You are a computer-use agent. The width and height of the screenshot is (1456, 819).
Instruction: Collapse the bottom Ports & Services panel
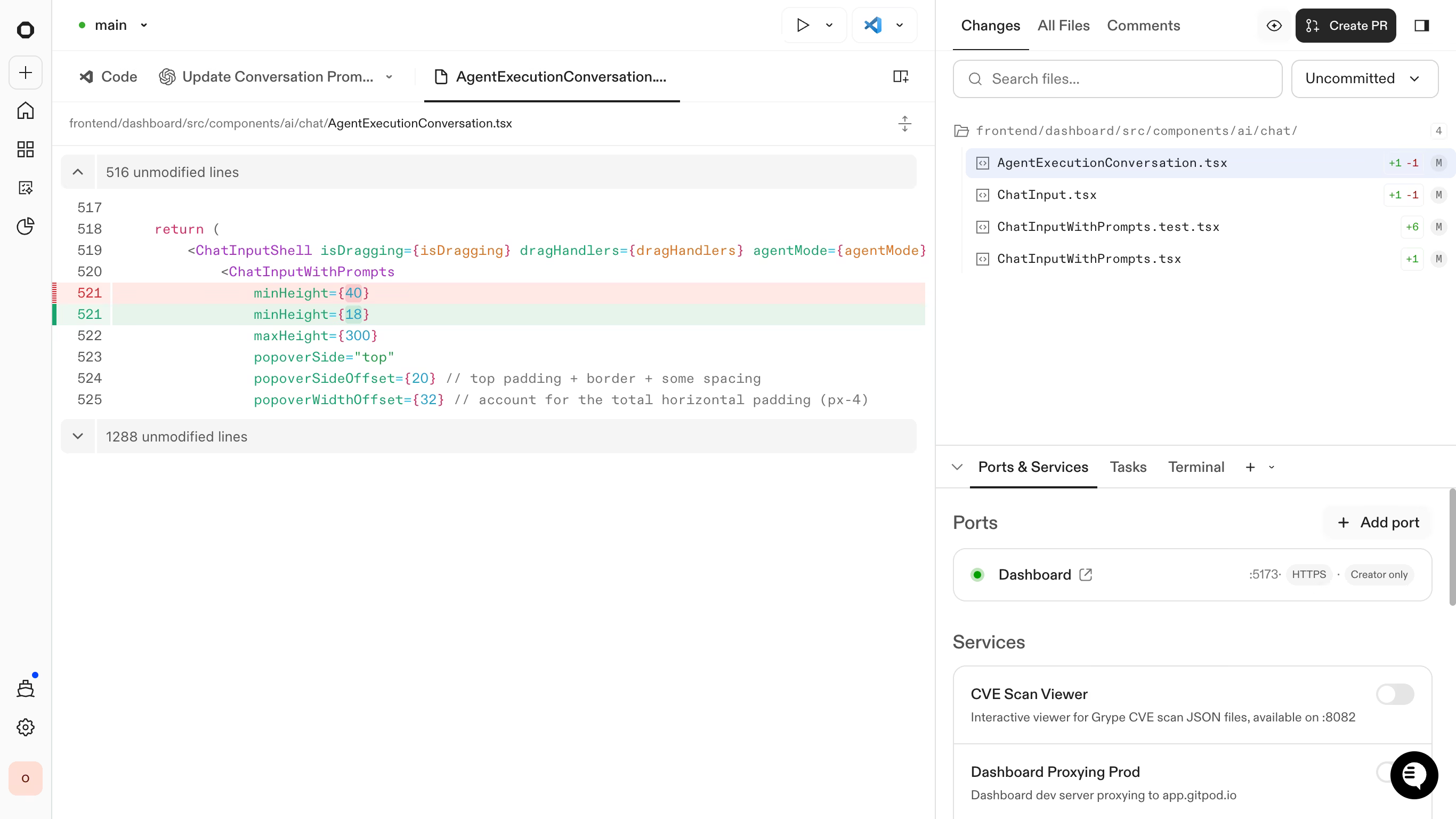(x=957, y=467)
